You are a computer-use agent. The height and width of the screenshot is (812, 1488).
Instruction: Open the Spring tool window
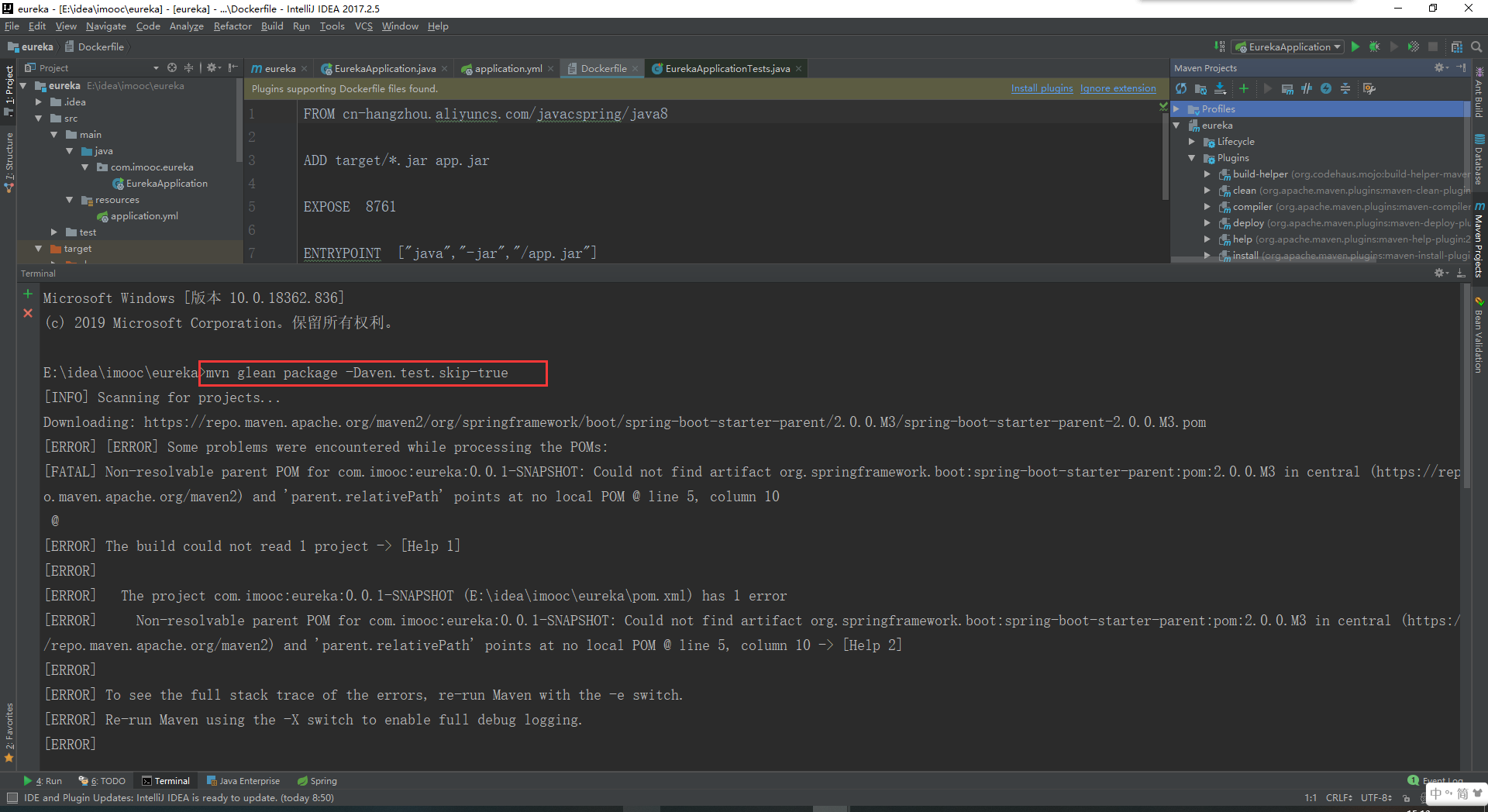coord(317,781)
